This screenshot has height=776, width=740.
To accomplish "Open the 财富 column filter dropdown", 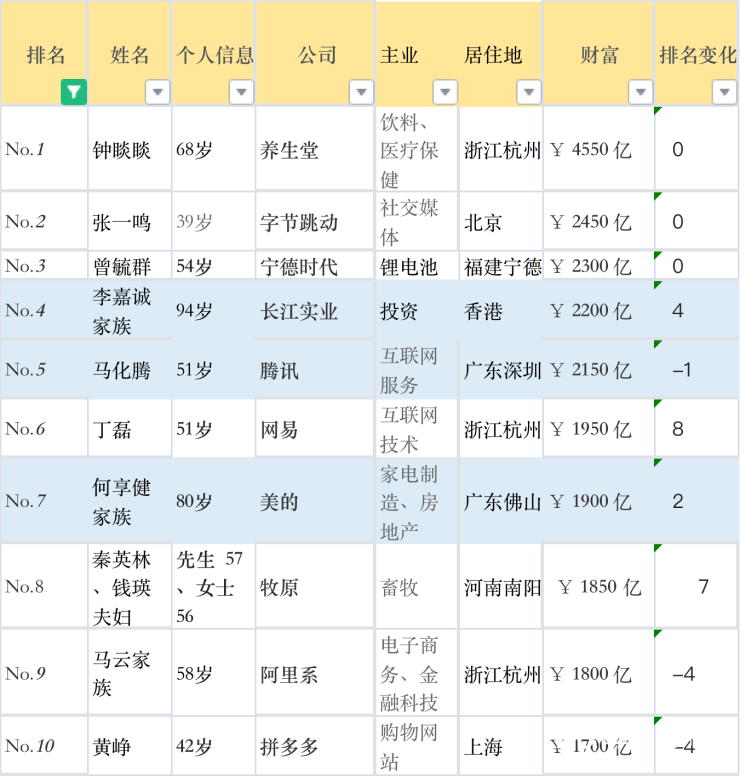I will click(x=640, y=92).
